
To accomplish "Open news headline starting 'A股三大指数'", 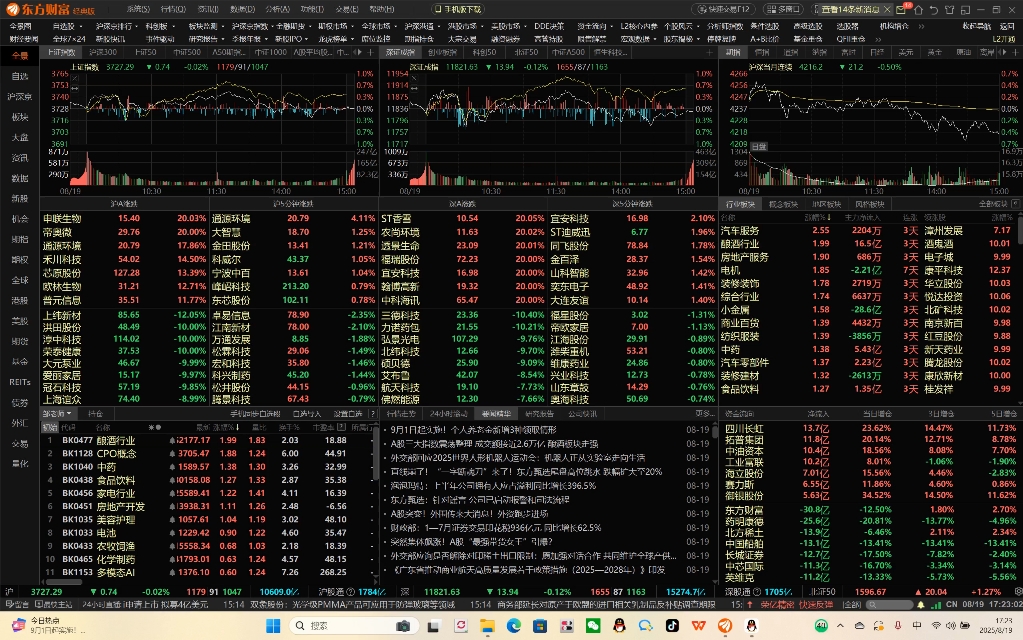I will [x=494, y=444].
